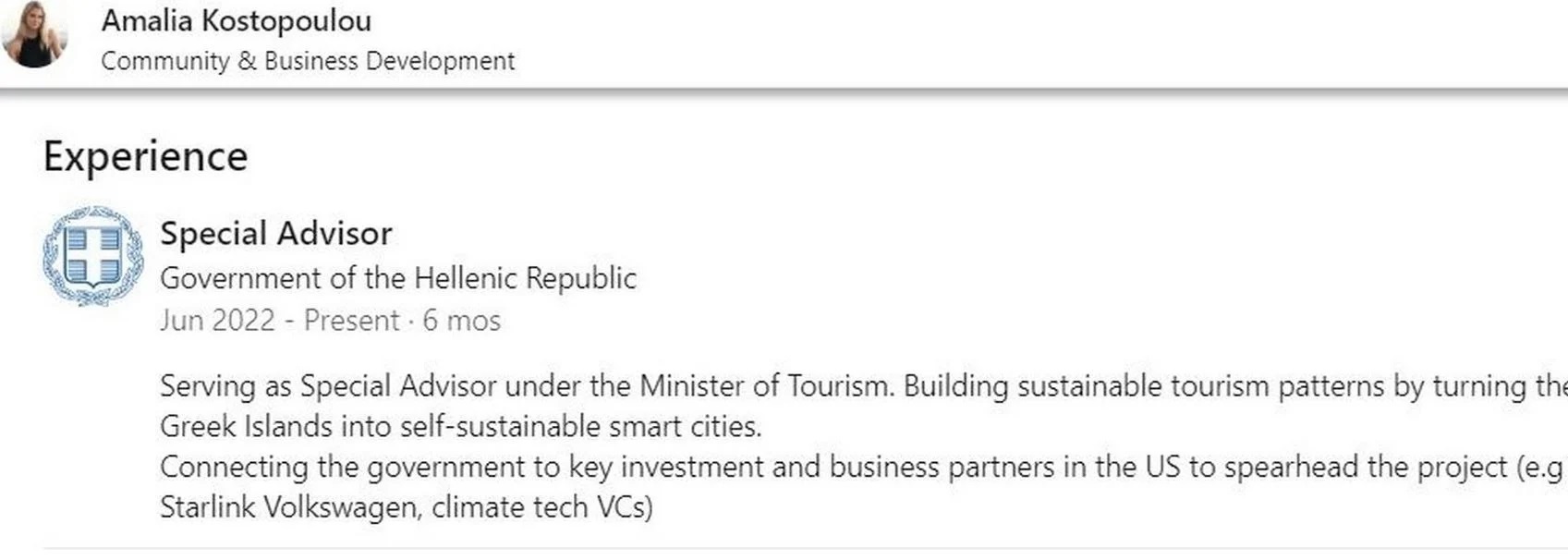The image size is (1568, 560).
Task: Select the 6 mos duration text
Action: [461, 321]
